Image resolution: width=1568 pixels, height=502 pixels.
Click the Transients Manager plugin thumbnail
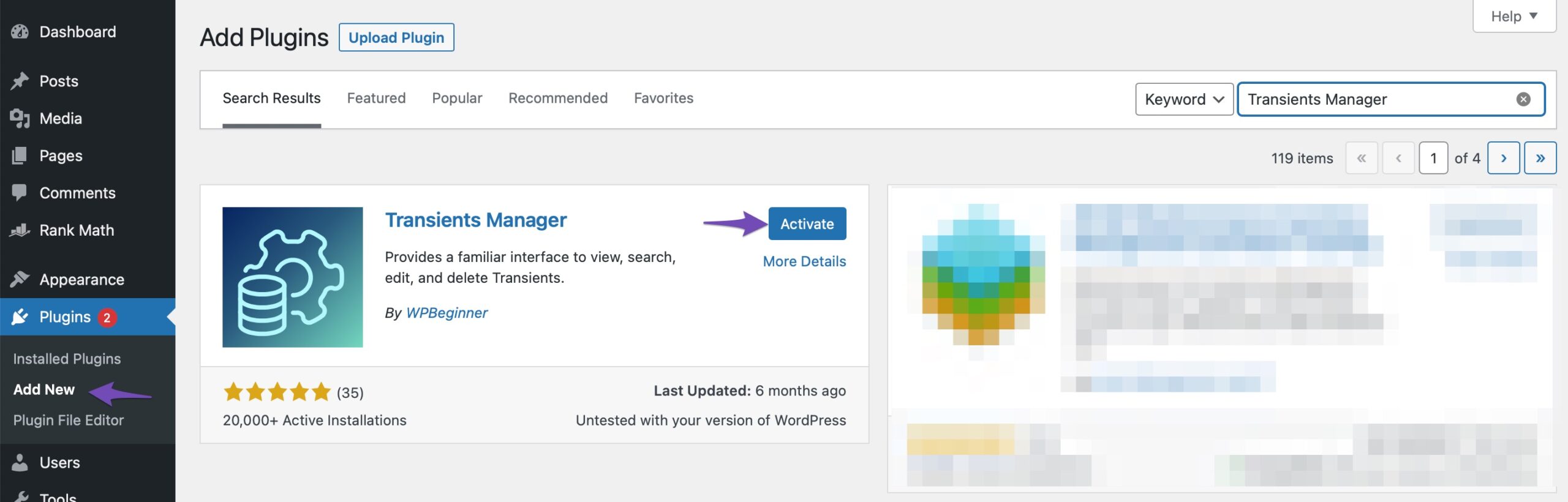(293, 277)
